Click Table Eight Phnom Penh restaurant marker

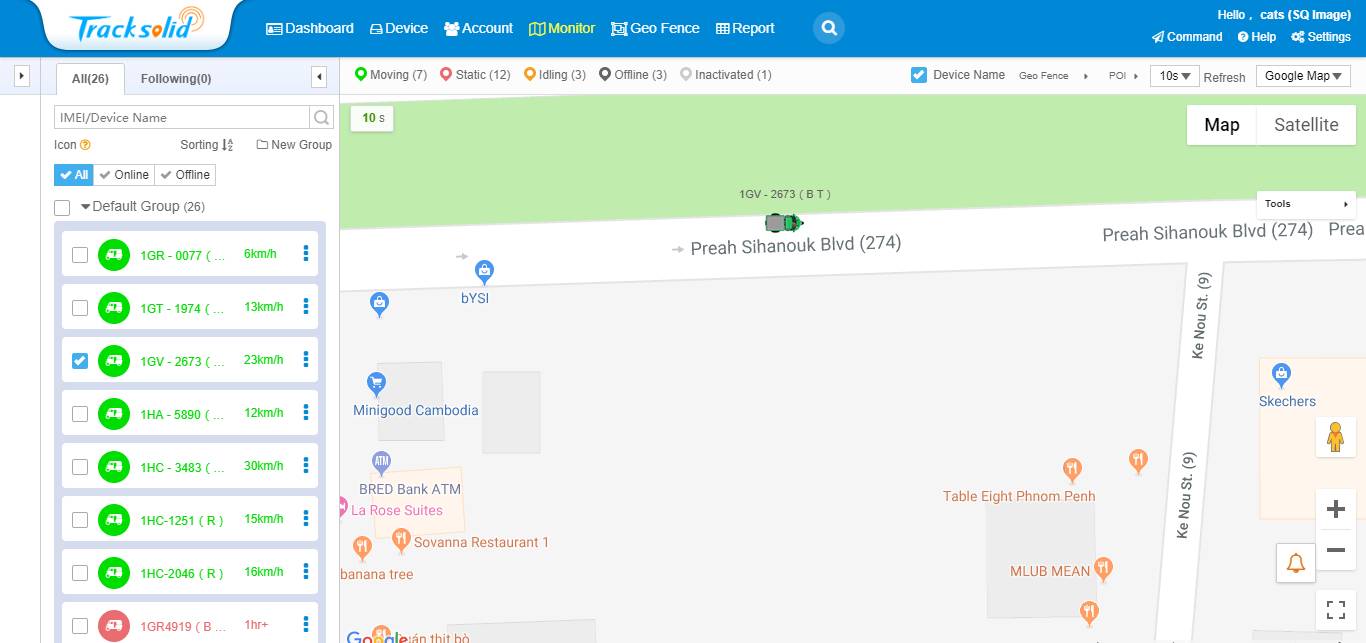1072,470
